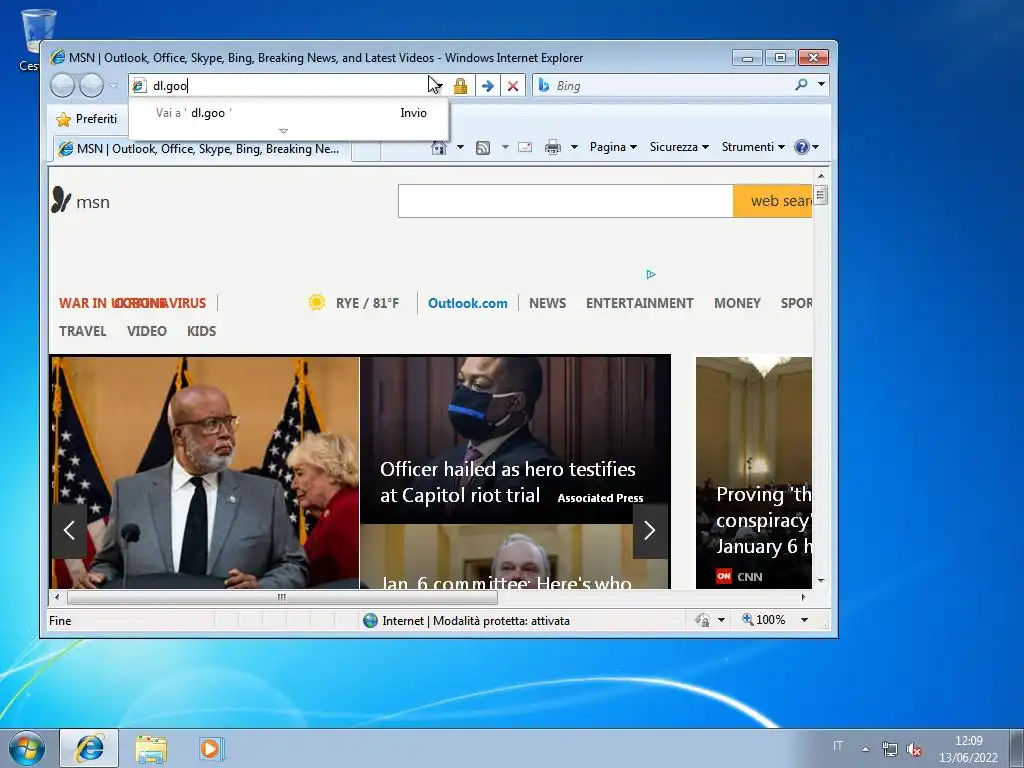Open the Pagina menu
Viewport: 1024px width, 768px height.
pos(613,147)
